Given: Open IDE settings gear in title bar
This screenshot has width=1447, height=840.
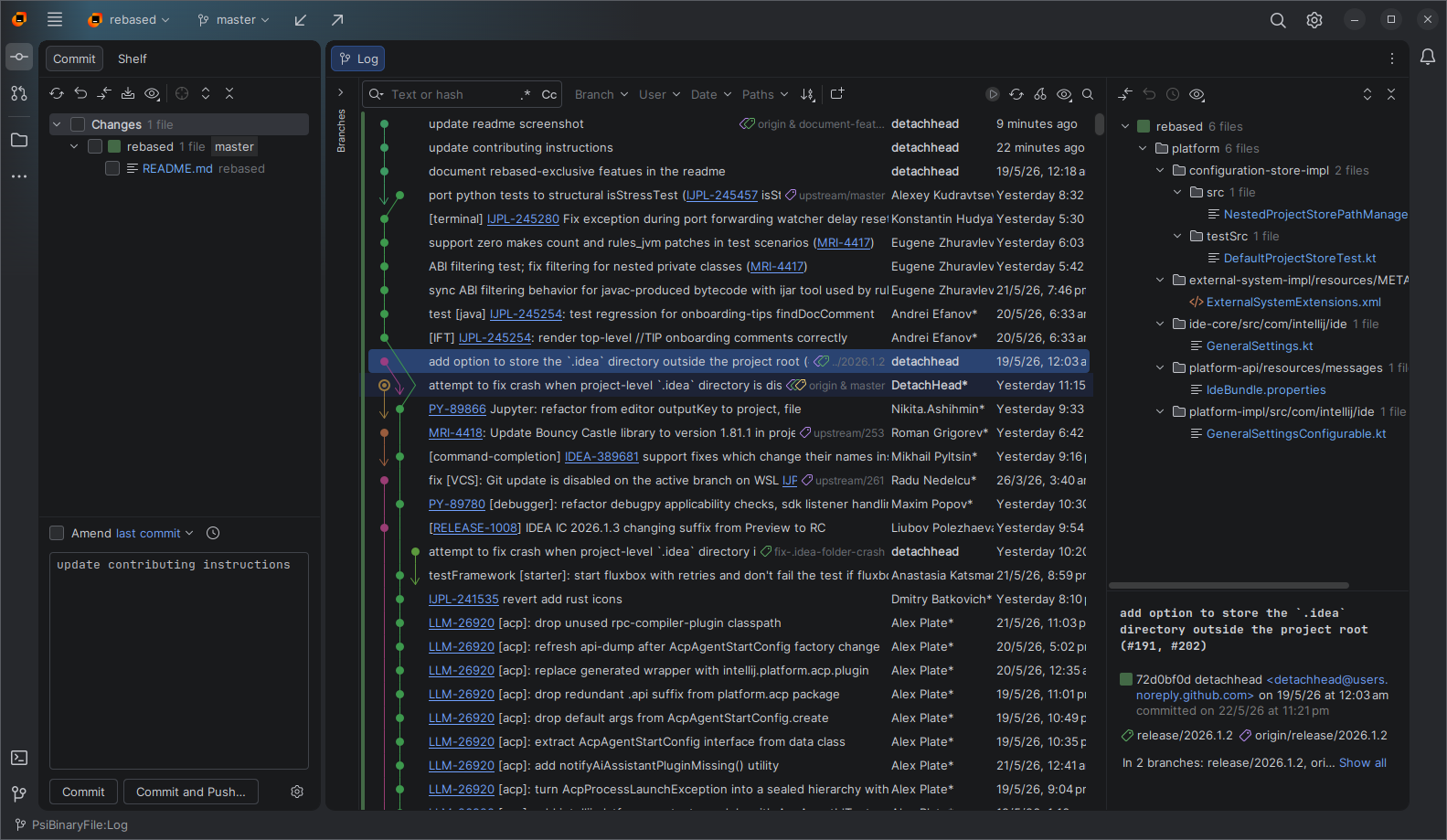Looking at the screenshot, I should tap(1314, 20).
